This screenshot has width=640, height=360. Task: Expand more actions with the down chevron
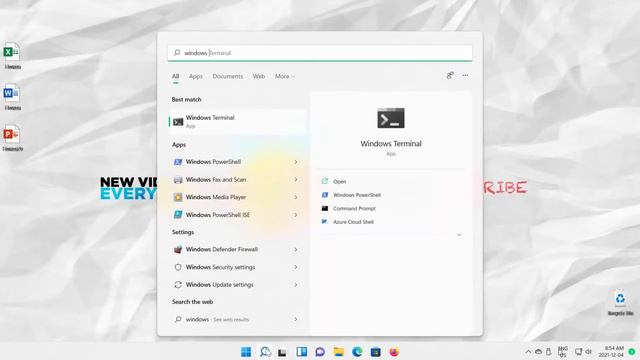click(x=459, y=235)
